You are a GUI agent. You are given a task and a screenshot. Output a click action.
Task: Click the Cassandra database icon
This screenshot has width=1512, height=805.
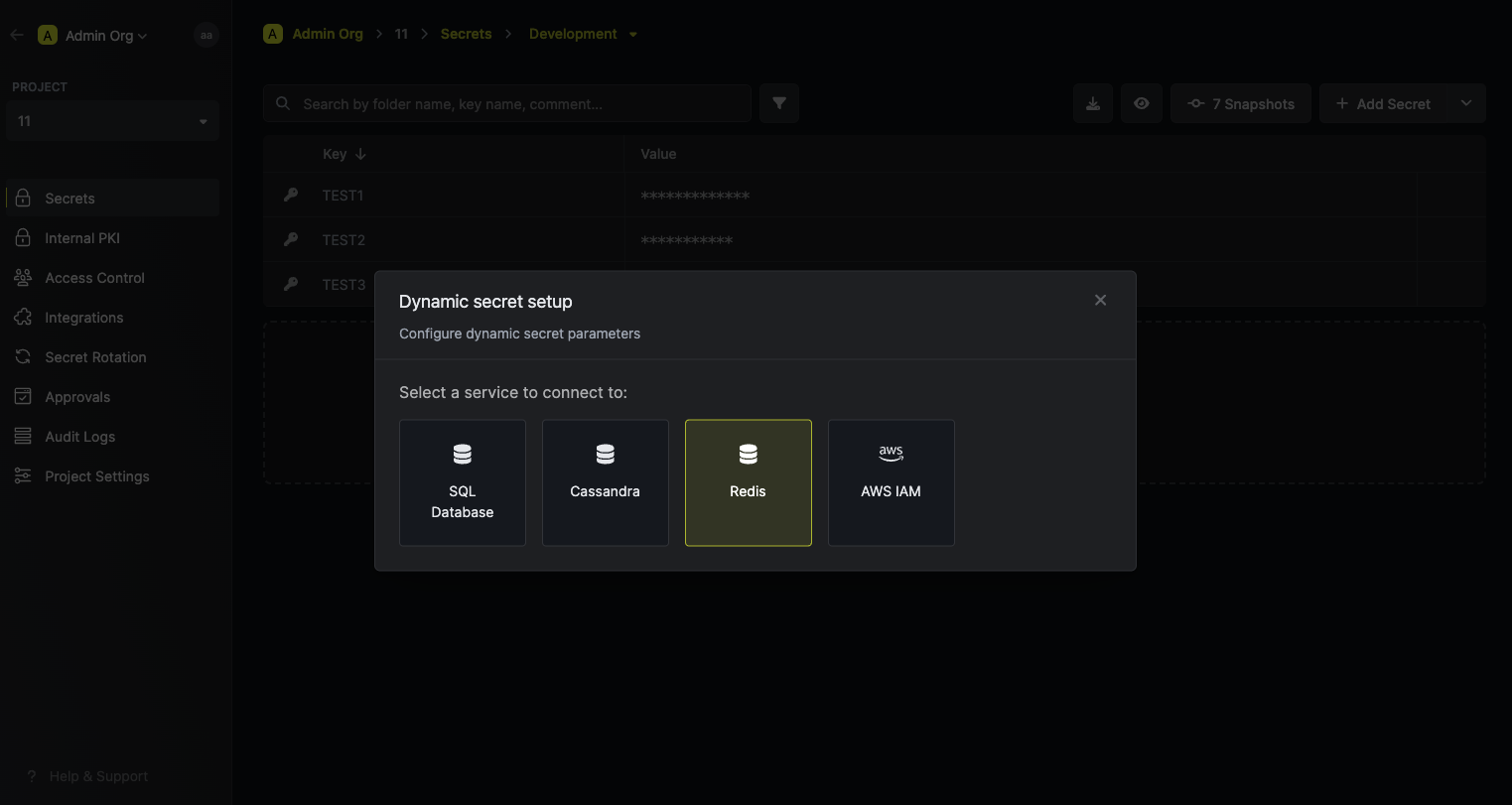[606, 454]
